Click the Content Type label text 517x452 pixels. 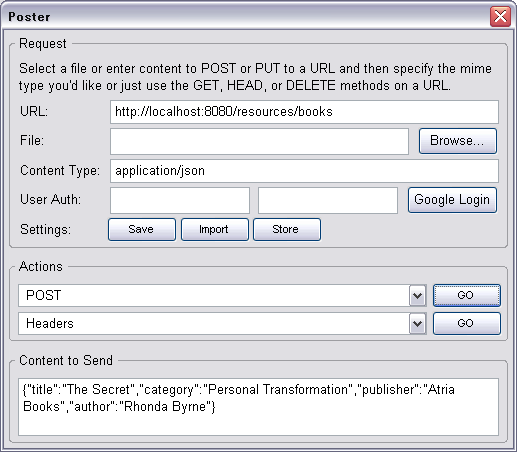(60, 171)
